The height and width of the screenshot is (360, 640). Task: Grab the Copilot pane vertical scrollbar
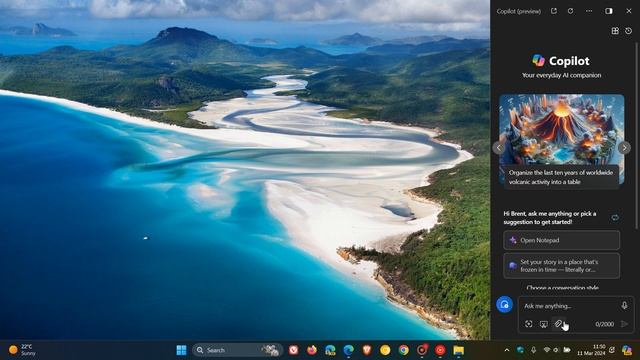click(636, 135)
